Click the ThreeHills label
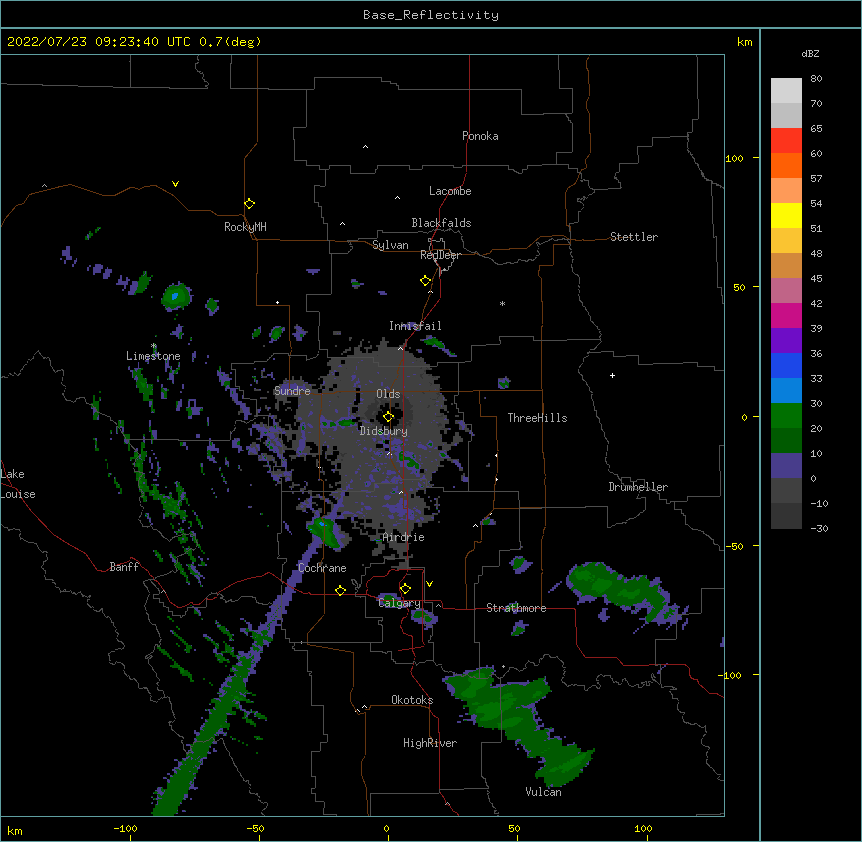Viewport: 862px width, 842px height. (x=537, y=418)
